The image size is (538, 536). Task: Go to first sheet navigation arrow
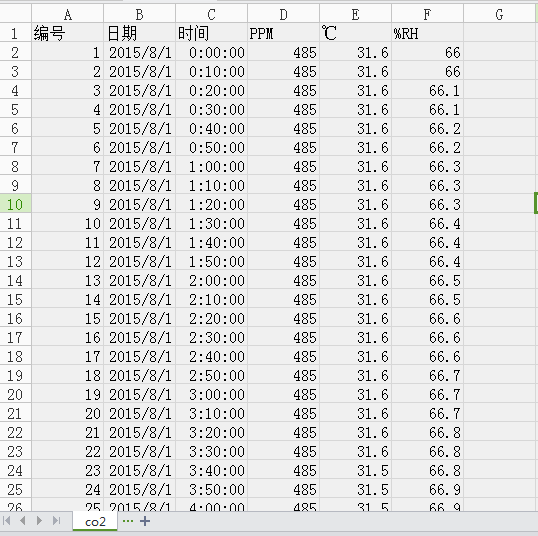click(7, 521)
